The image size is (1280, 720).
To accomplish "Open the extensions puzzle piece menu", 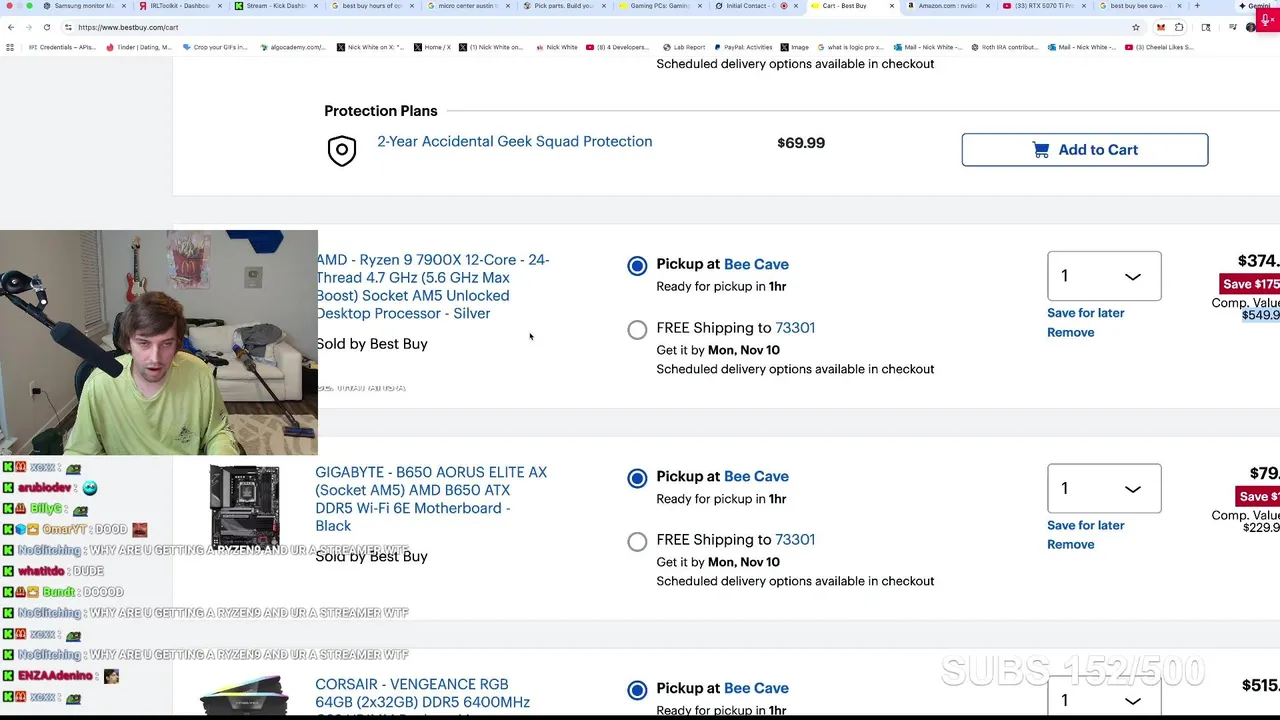I will [1179, 27].
